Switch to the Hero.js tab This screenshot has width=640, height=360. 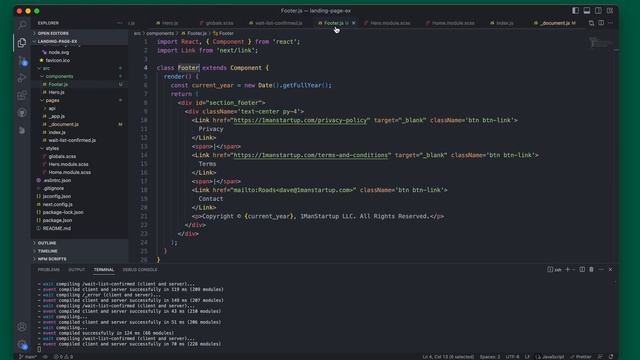tap(167, 23)
